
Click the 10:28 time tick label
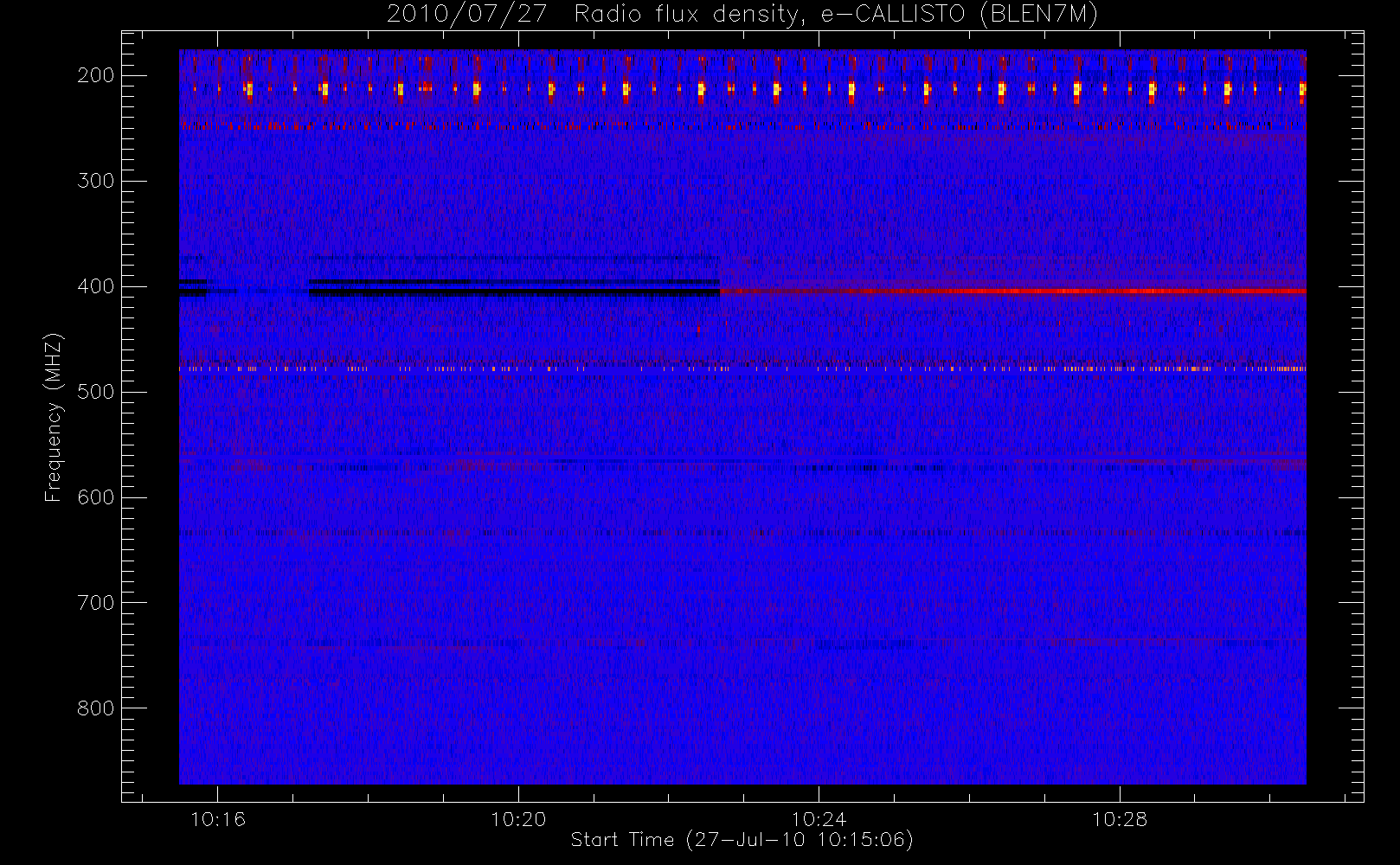1120,819
